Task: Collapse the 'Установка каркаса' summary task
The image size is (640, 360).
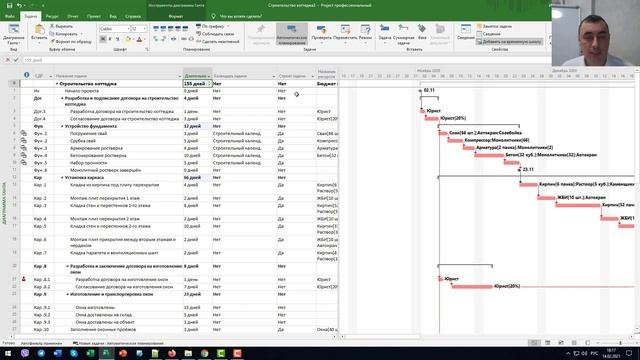Action: point(62,178)
